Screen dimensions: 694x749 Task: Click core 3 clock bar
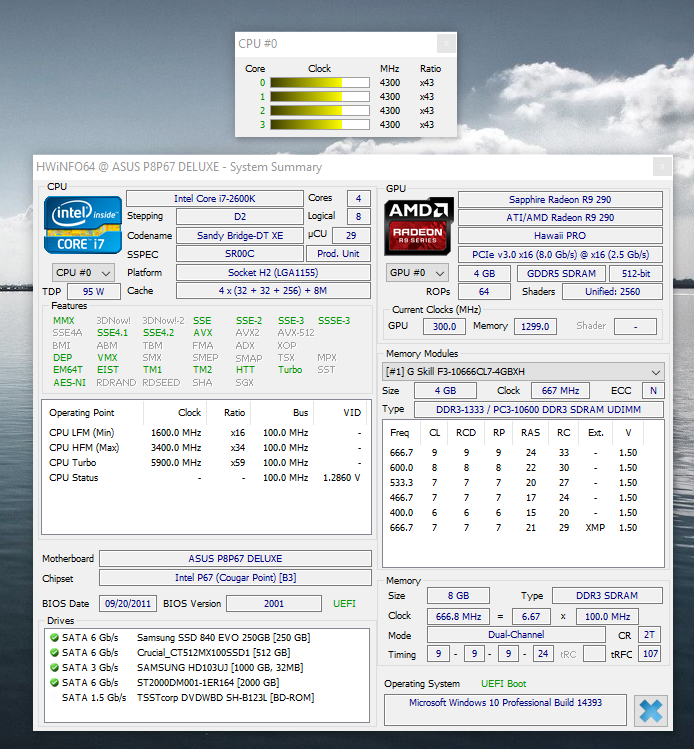click(320, 125)
